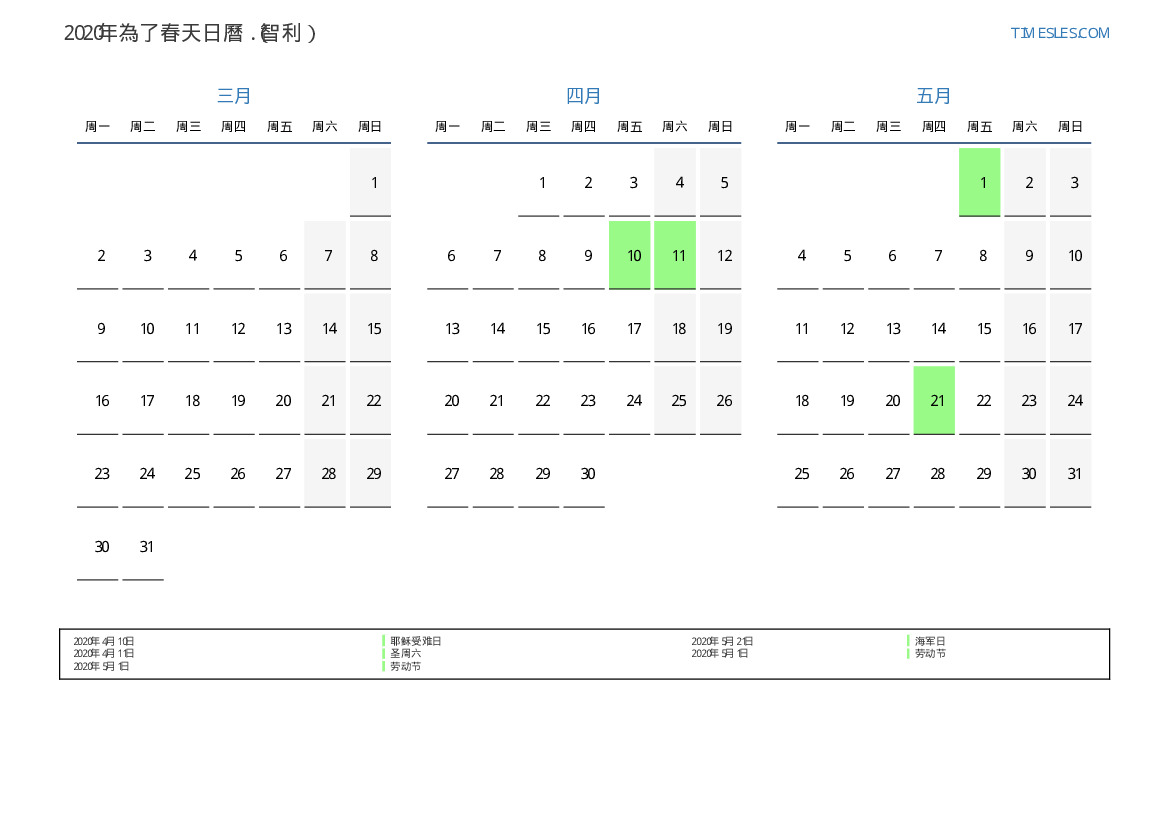Screen dimensions: 1169x827
Task: Select April 22 in the calendar
Action: pos(542,400)
